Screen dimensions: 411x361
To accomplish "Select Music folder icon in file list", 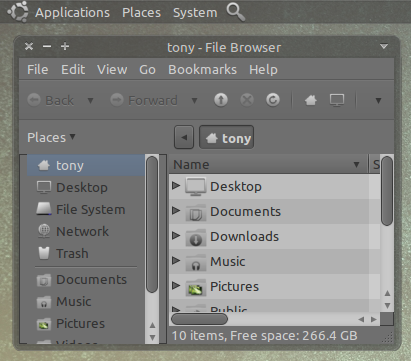I will (x=195, y=262).
